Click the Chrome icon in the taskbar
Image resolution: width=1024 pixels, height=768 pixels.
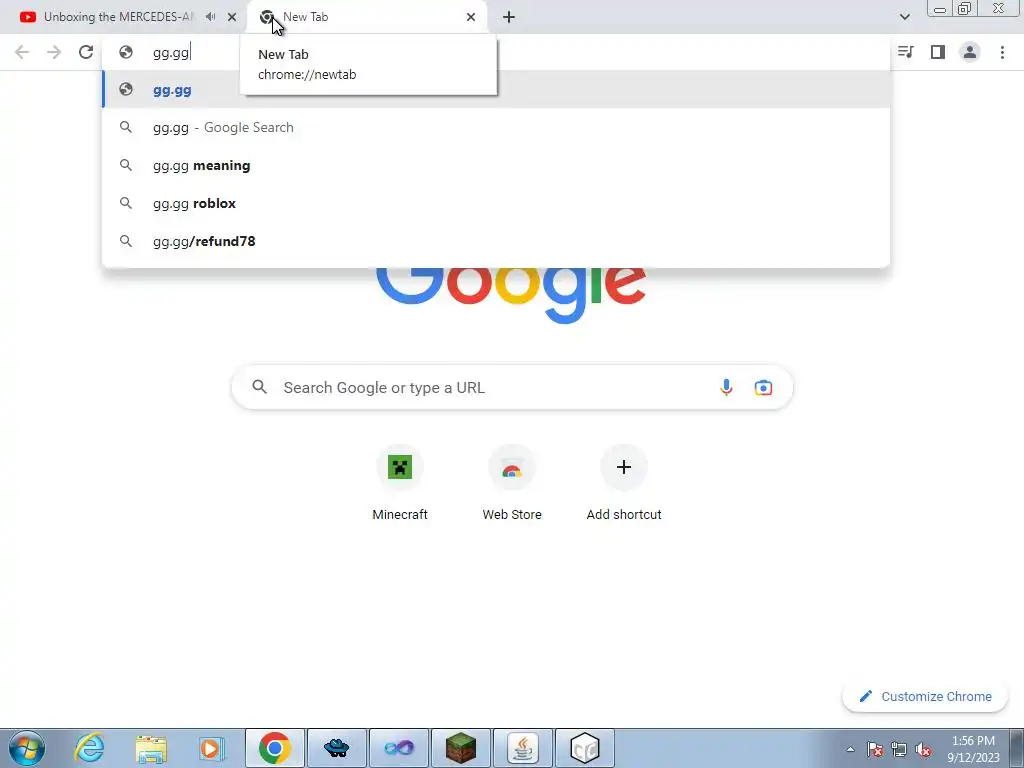(x=275, y=748)
